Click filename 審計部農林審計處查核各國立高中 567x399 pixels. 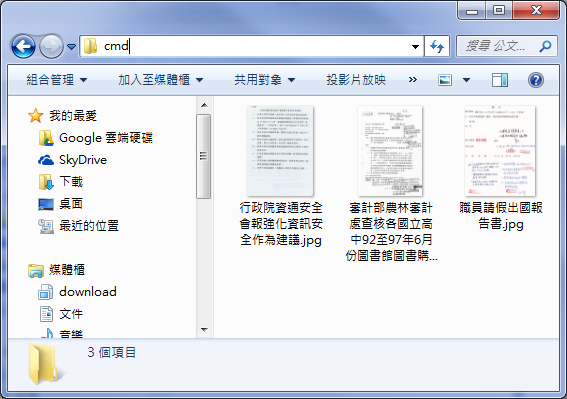pos(391,232)
